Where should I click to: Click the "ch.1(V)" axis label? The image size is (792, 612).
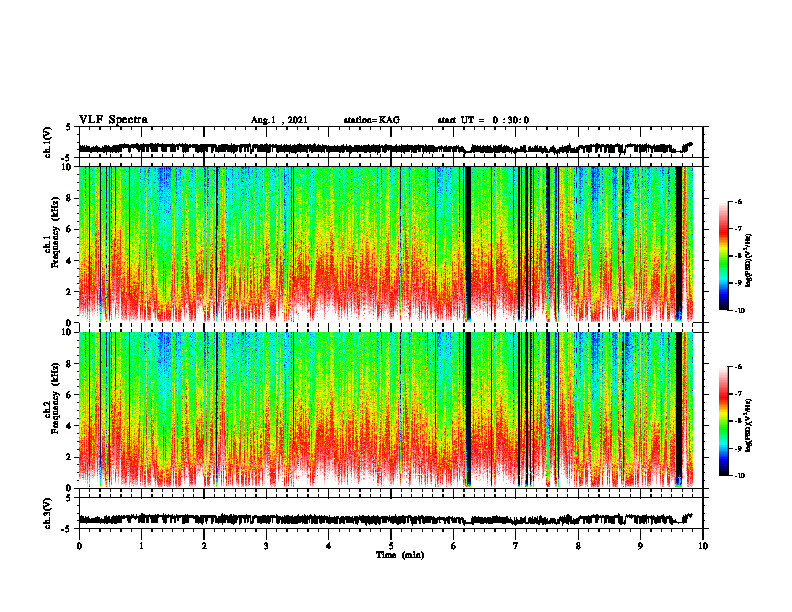point(48,142)
